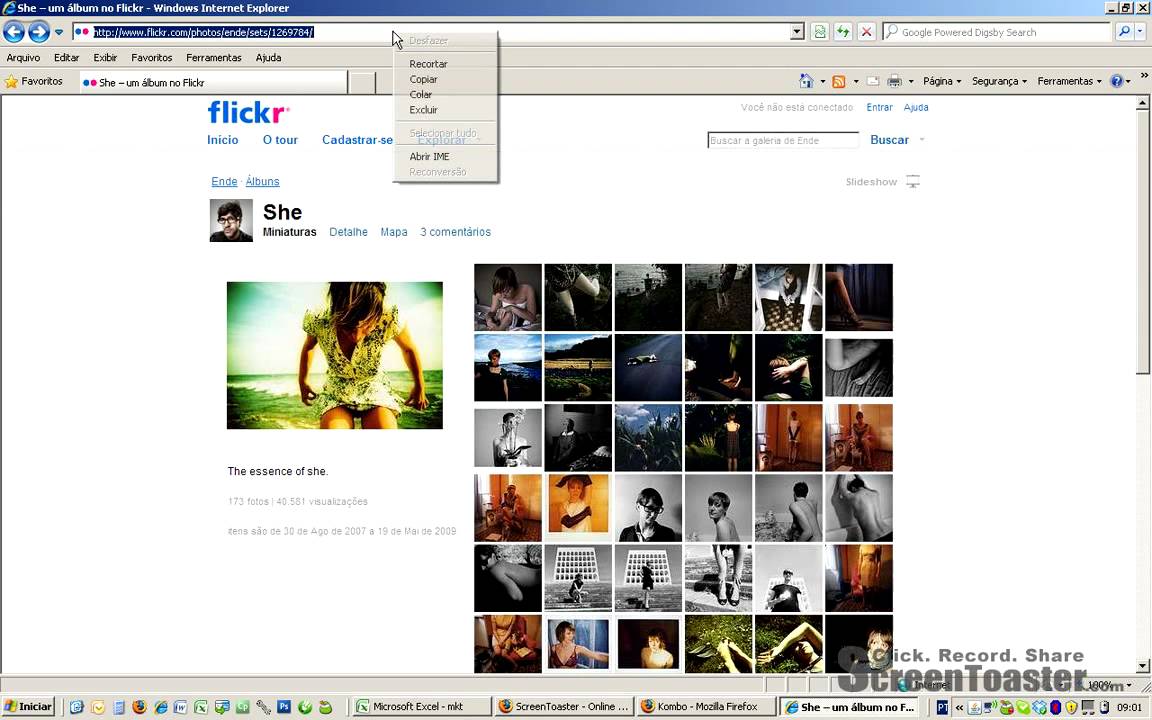
Task: Open dropdown arrow next to RSS feeds
Action: pos(856,82)
